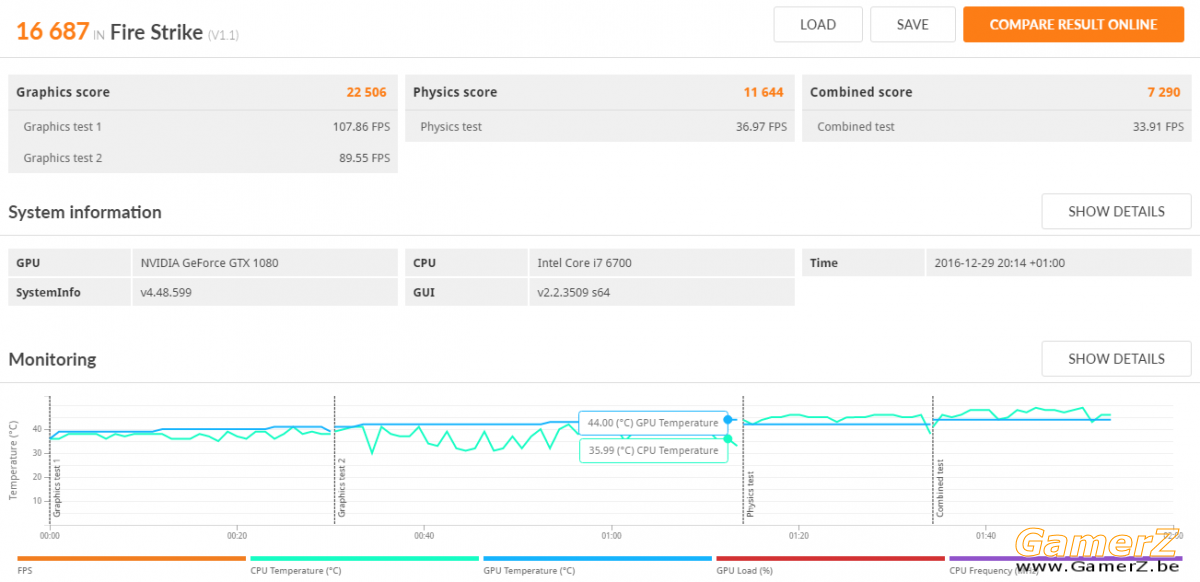Select the orange FPS color bar
This screenshot has height=582, width=1200.
[x=131, y=559]
